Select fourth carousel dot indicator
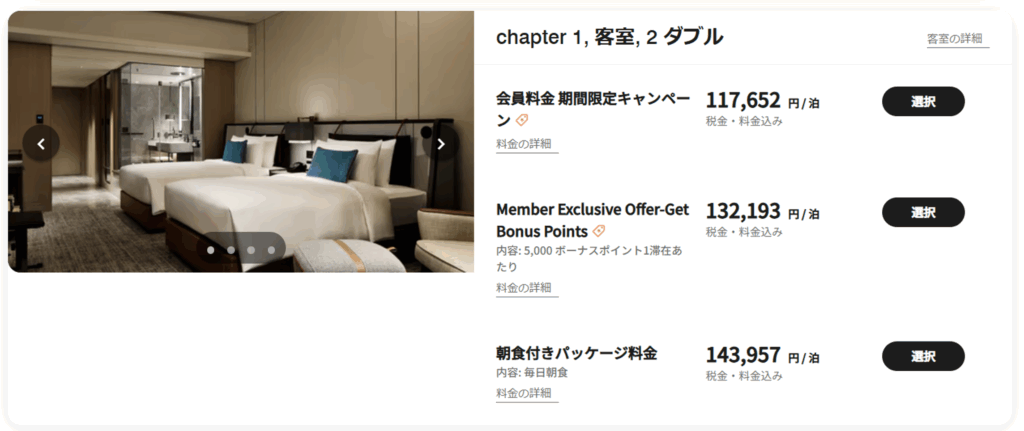This screenshot has width=1024, height=431. (x=271, y=250)
